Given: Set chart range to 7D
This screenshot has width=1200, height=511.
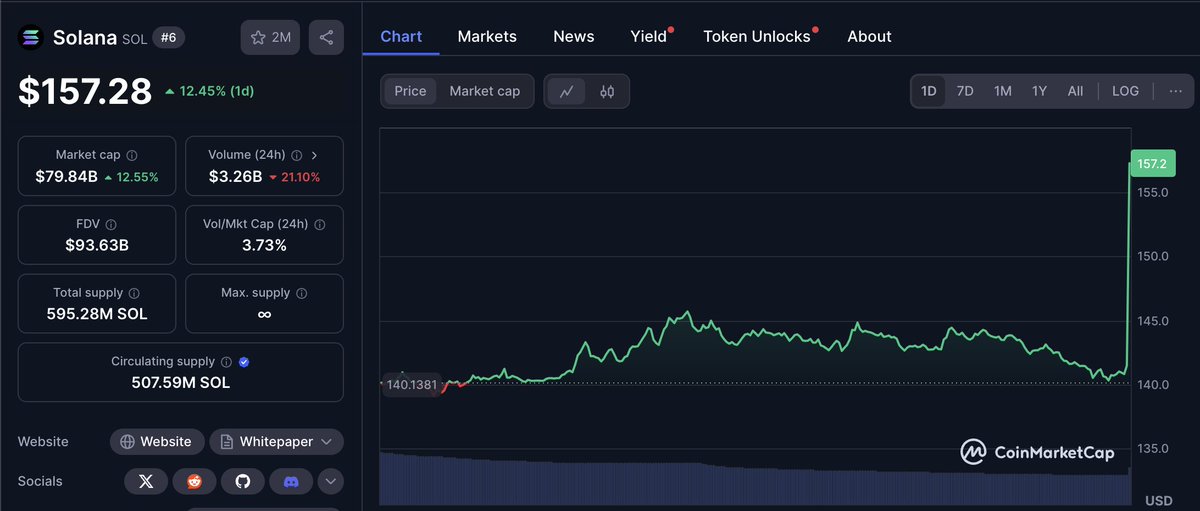Looking at the screenshot, I should (965, 91).
